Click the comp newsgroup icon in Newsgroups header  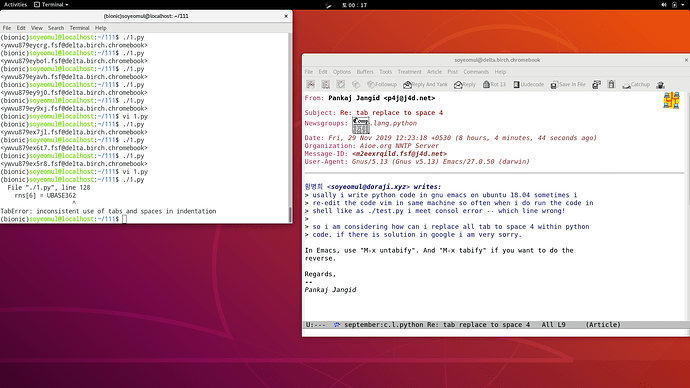(360, 125)
